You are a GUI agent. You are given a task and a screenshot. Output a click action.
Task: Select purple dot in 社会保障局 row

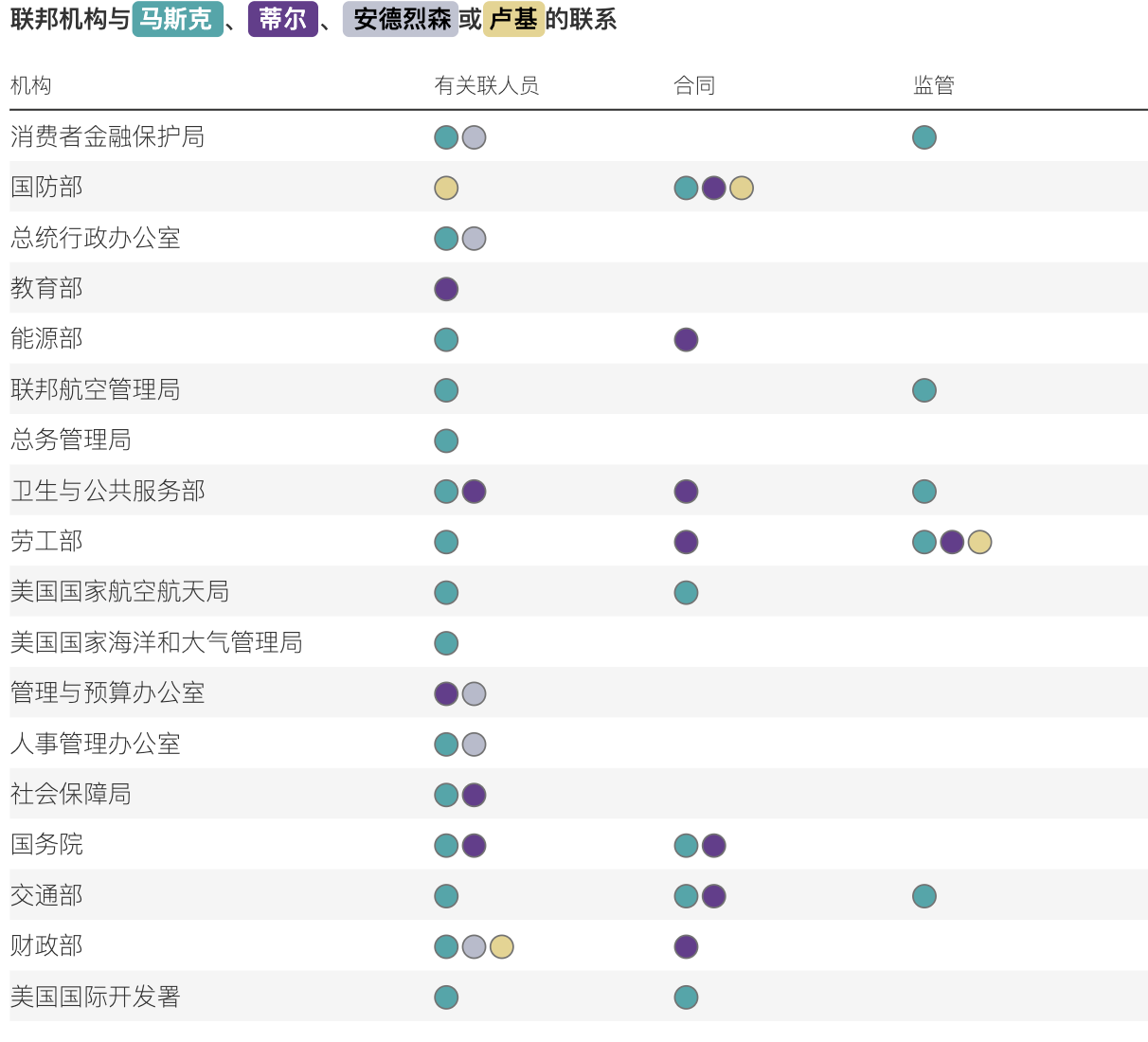474,795
